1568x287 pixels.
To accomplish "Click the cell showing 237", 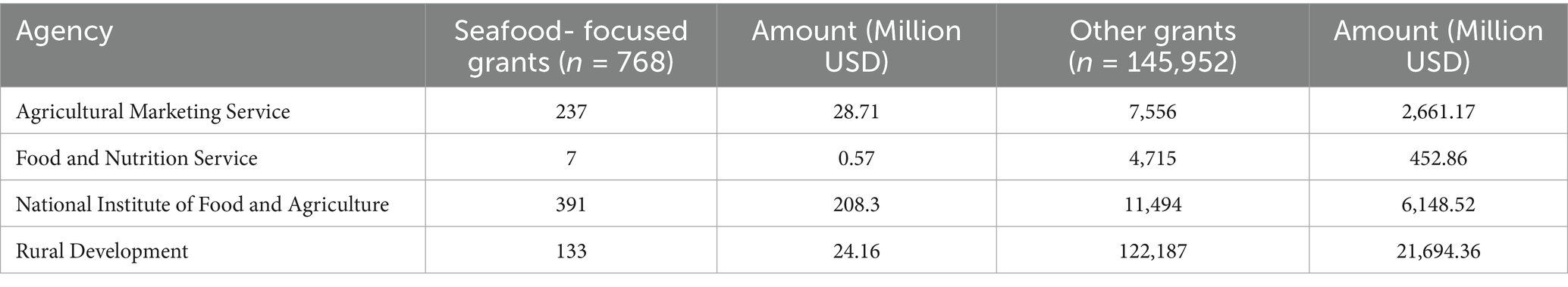I will pos(571,112).
